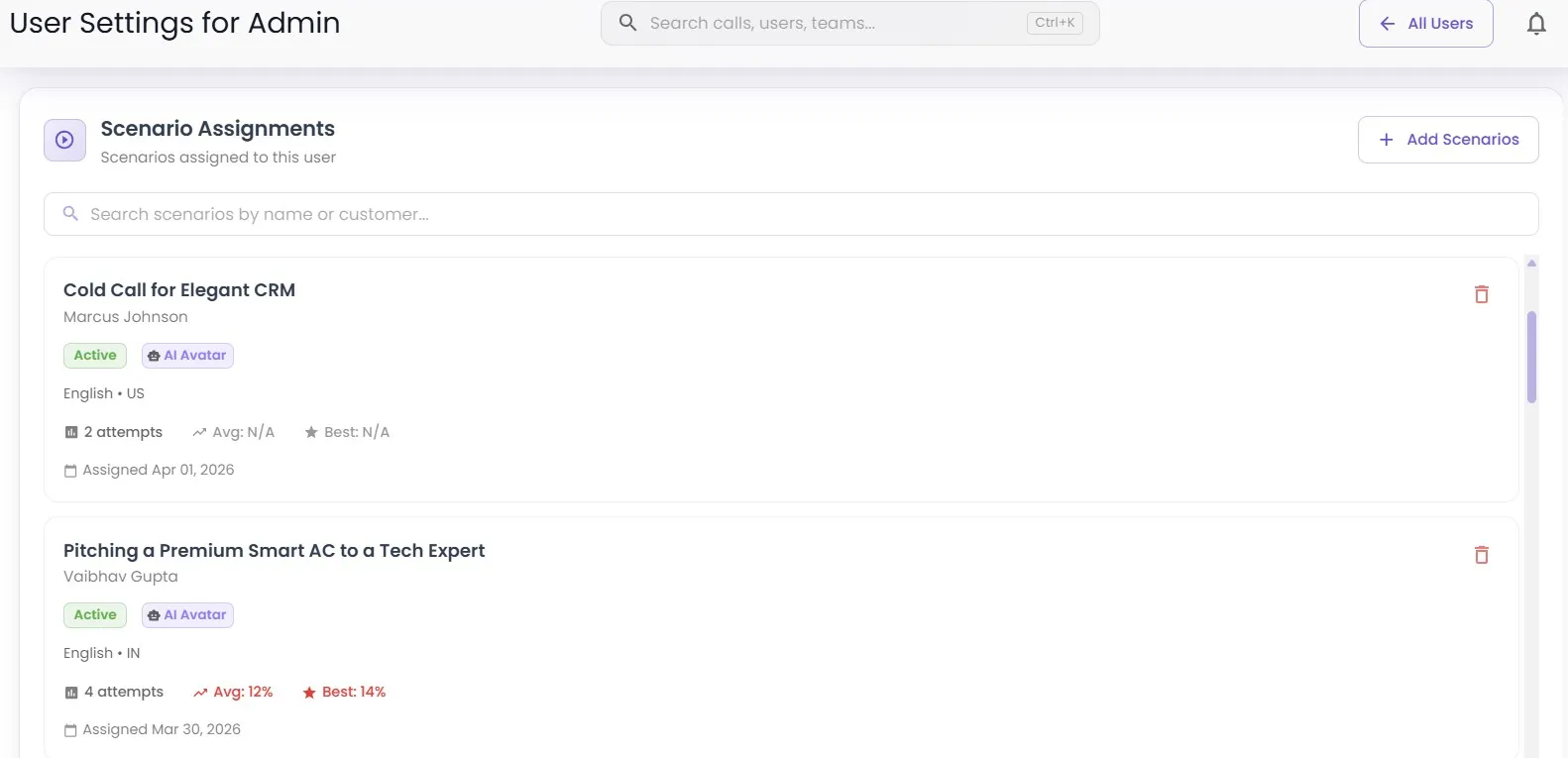Click the scenario list scrollbar thumb
This screenshot has width=1568, height=758.
[x=1531, y=357]
